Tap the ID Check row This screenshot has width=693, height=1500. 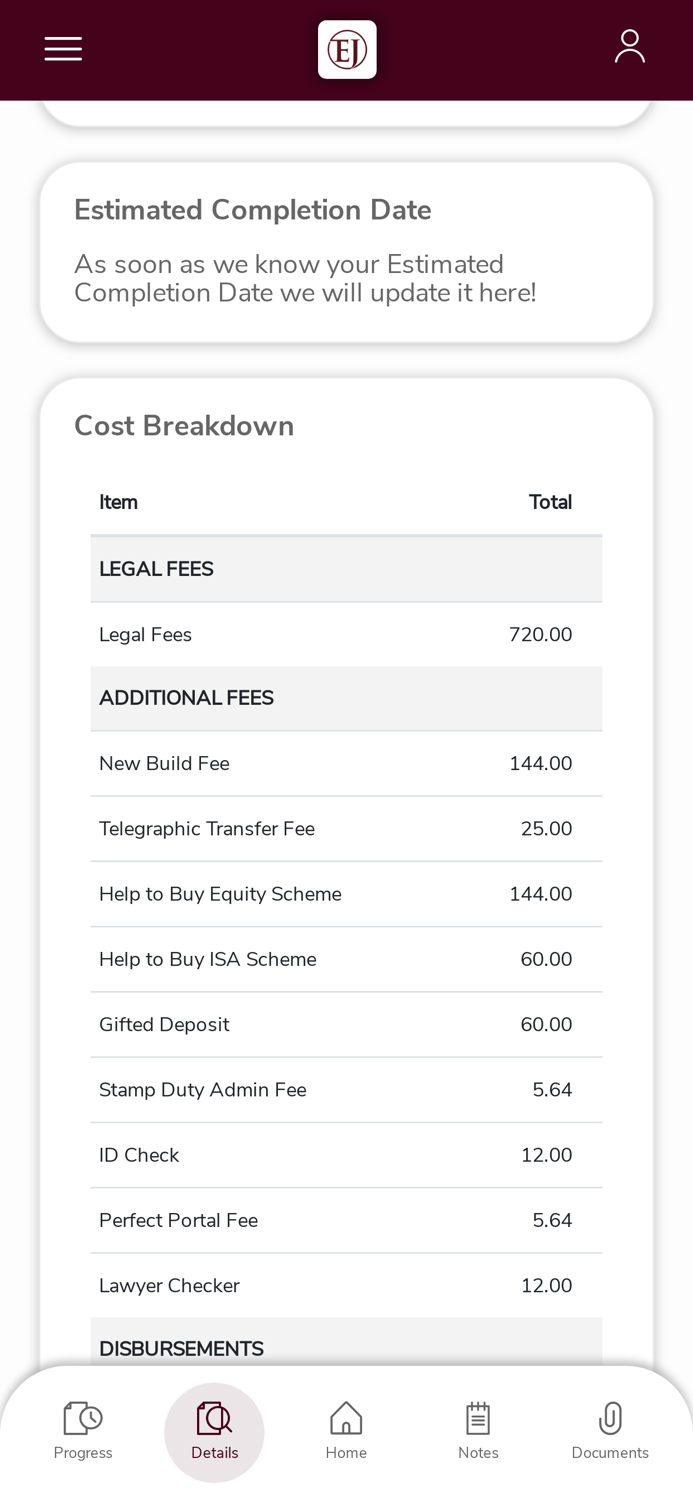click(x=346, y=1155)
